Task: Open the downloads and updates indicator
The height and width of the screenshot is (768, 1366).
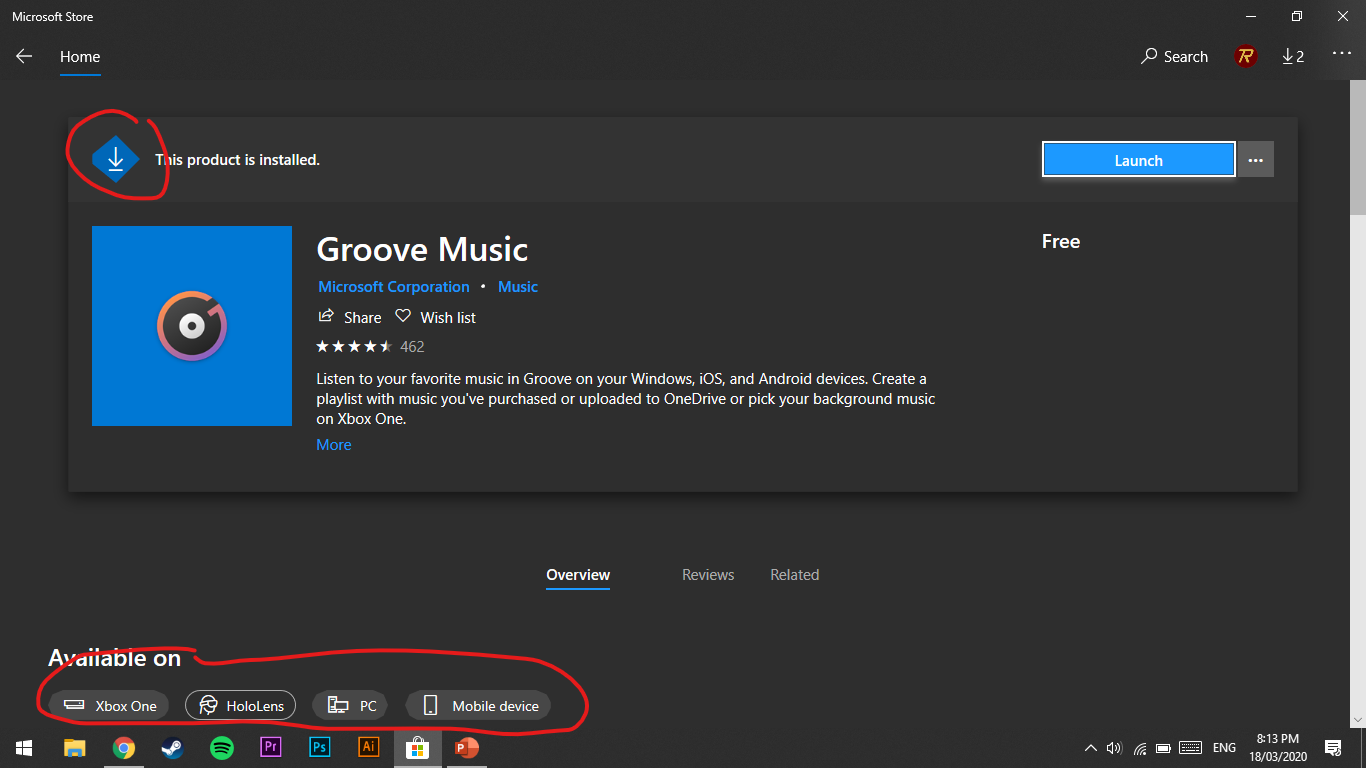Action: tap(1293, 57)
